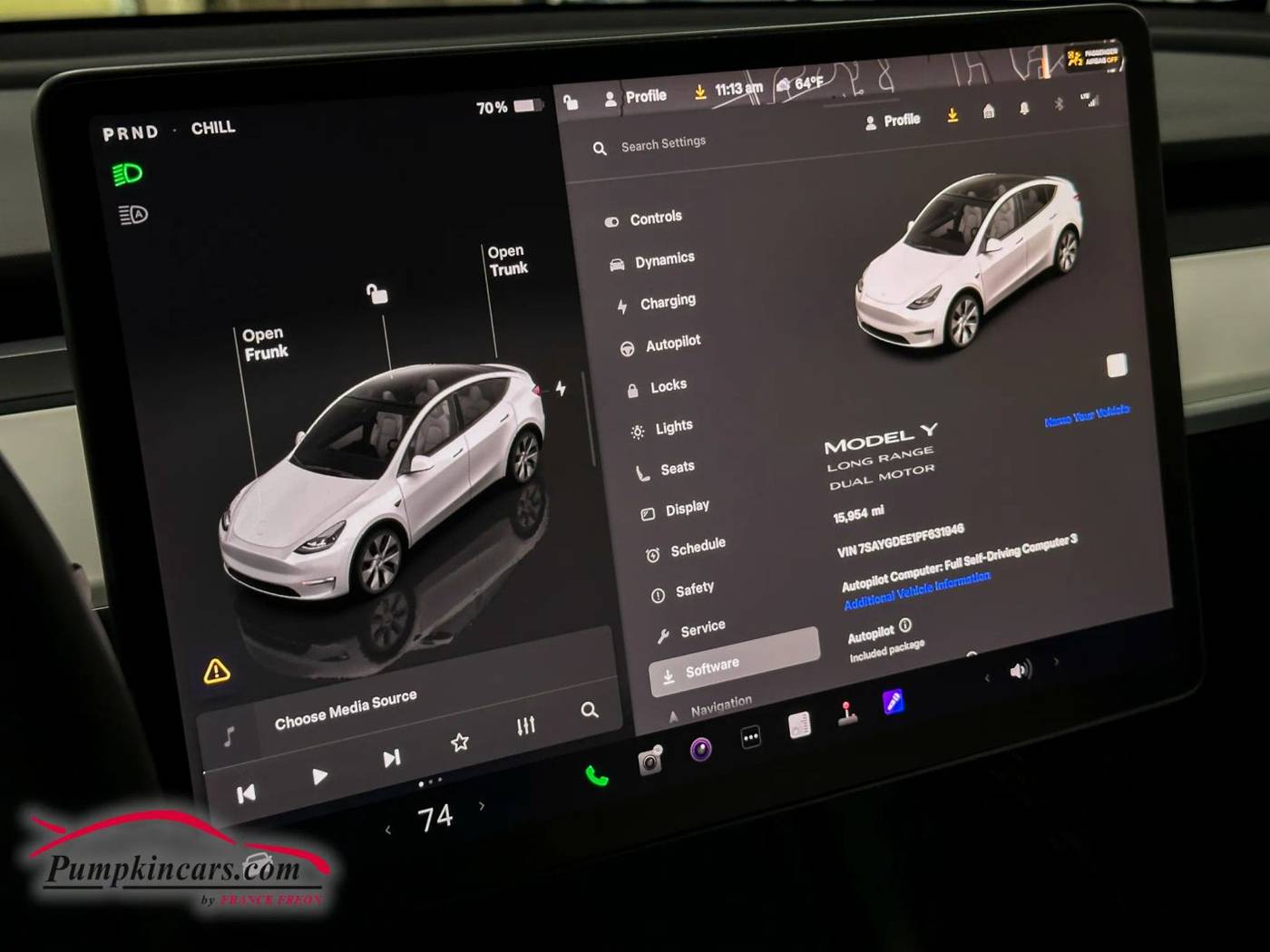Viewport: 1270px width, 952px height.
Task: Raise cabin temperature with right chevron
Action: coord(482,805)
